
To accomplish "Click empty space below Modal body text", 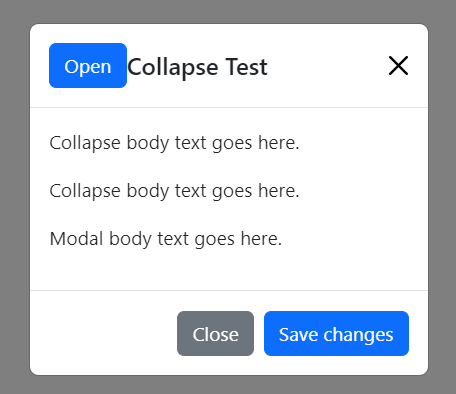I will coord(229,270).
